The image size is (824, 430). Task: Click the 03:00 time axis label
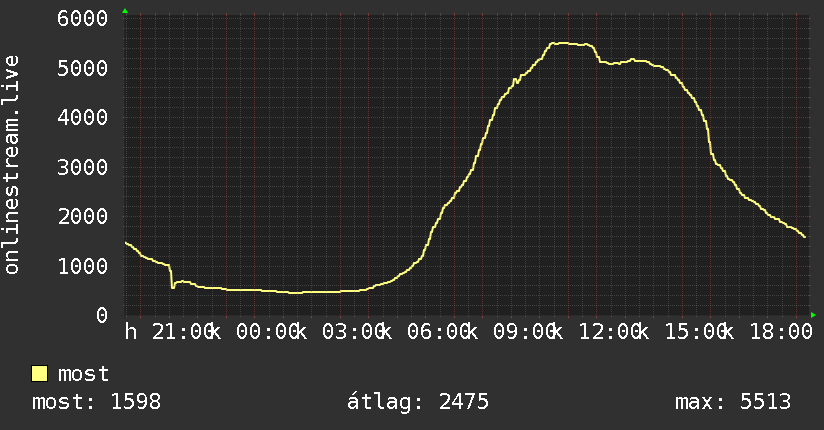(x=354, y=332)
